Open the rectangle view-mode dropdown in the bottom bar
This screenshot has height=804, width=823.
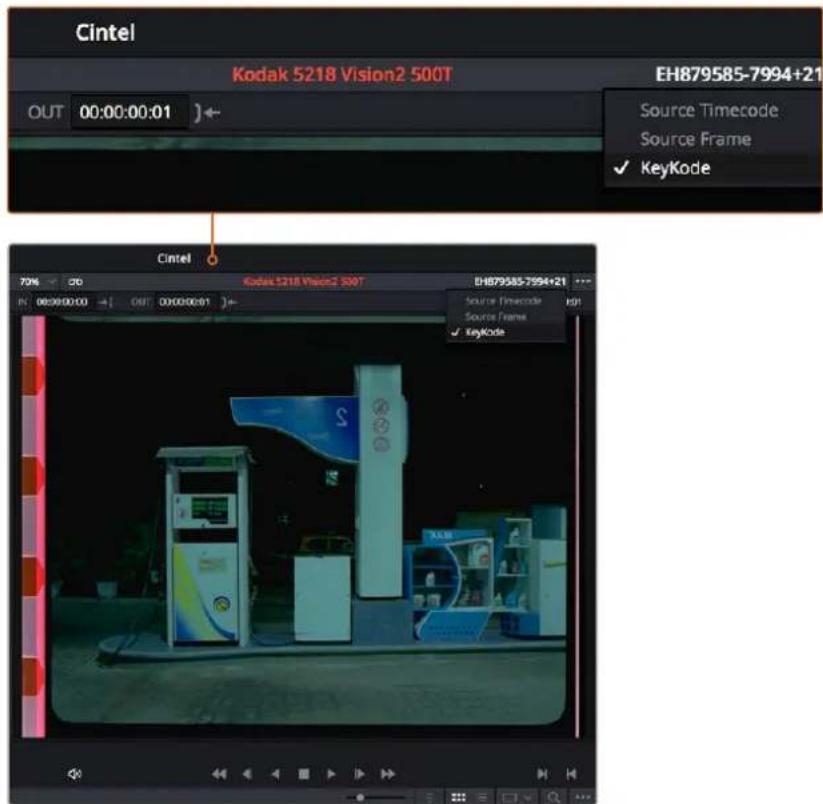point(516,798)
